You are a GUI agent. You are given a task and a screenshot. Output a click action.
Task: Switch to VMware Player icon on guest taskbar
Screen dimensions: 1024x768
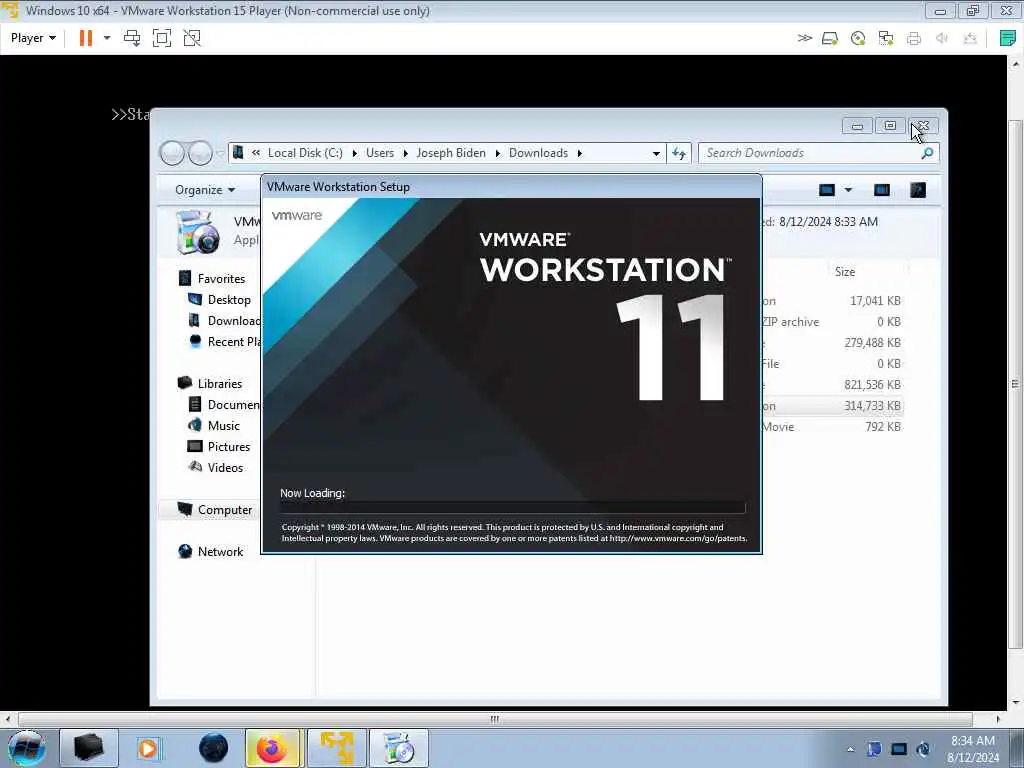[x=336, y=748]
